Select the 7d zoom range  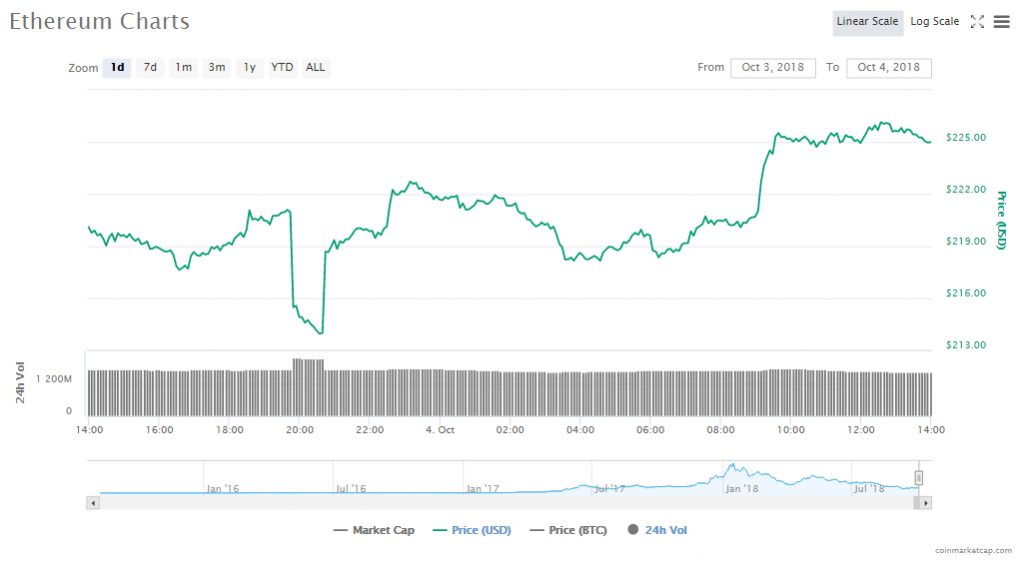click(x=150, y=68)
